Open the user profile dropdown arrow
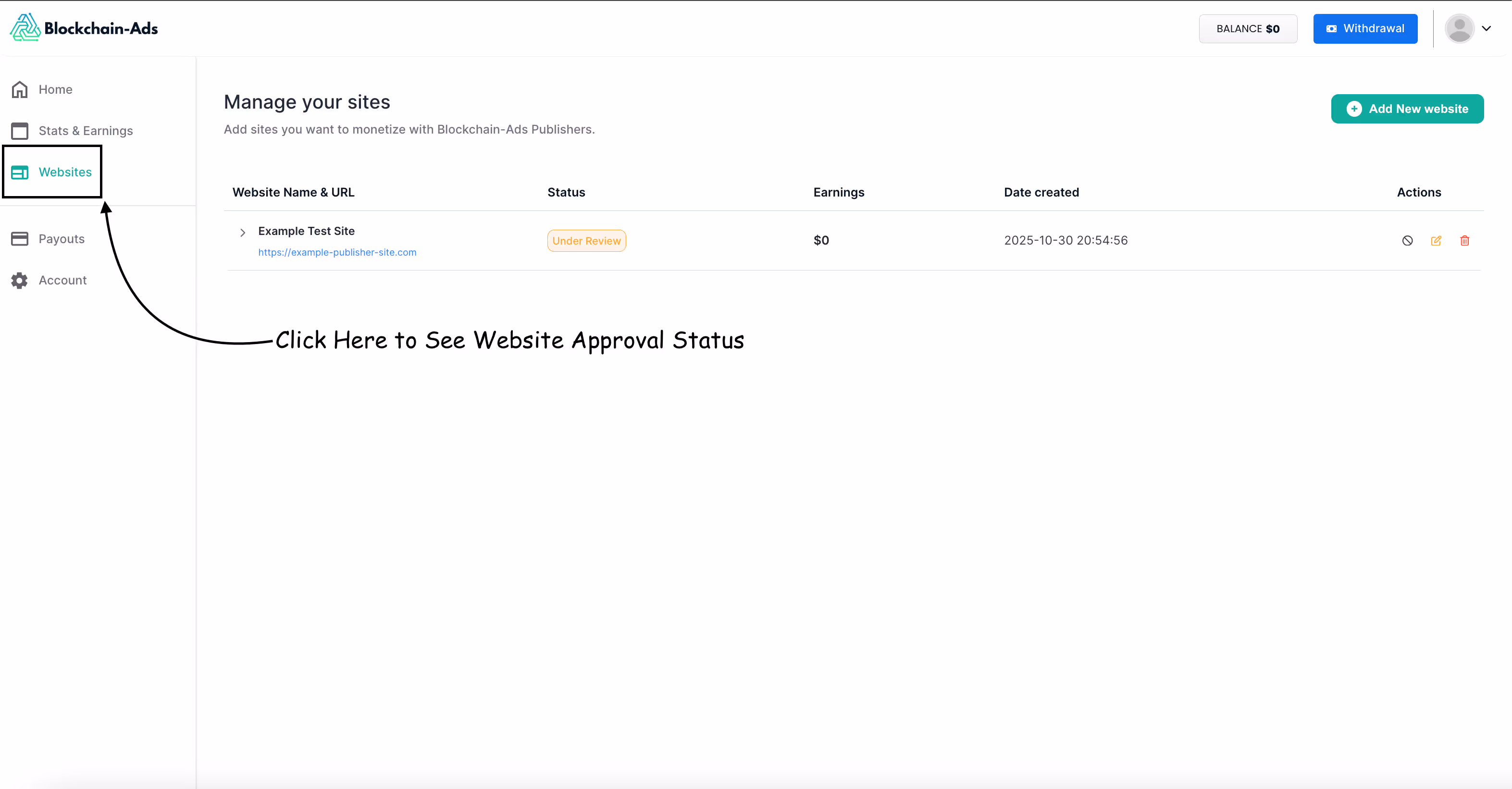Viewport: 1512px width, 789px height. 1486,28
